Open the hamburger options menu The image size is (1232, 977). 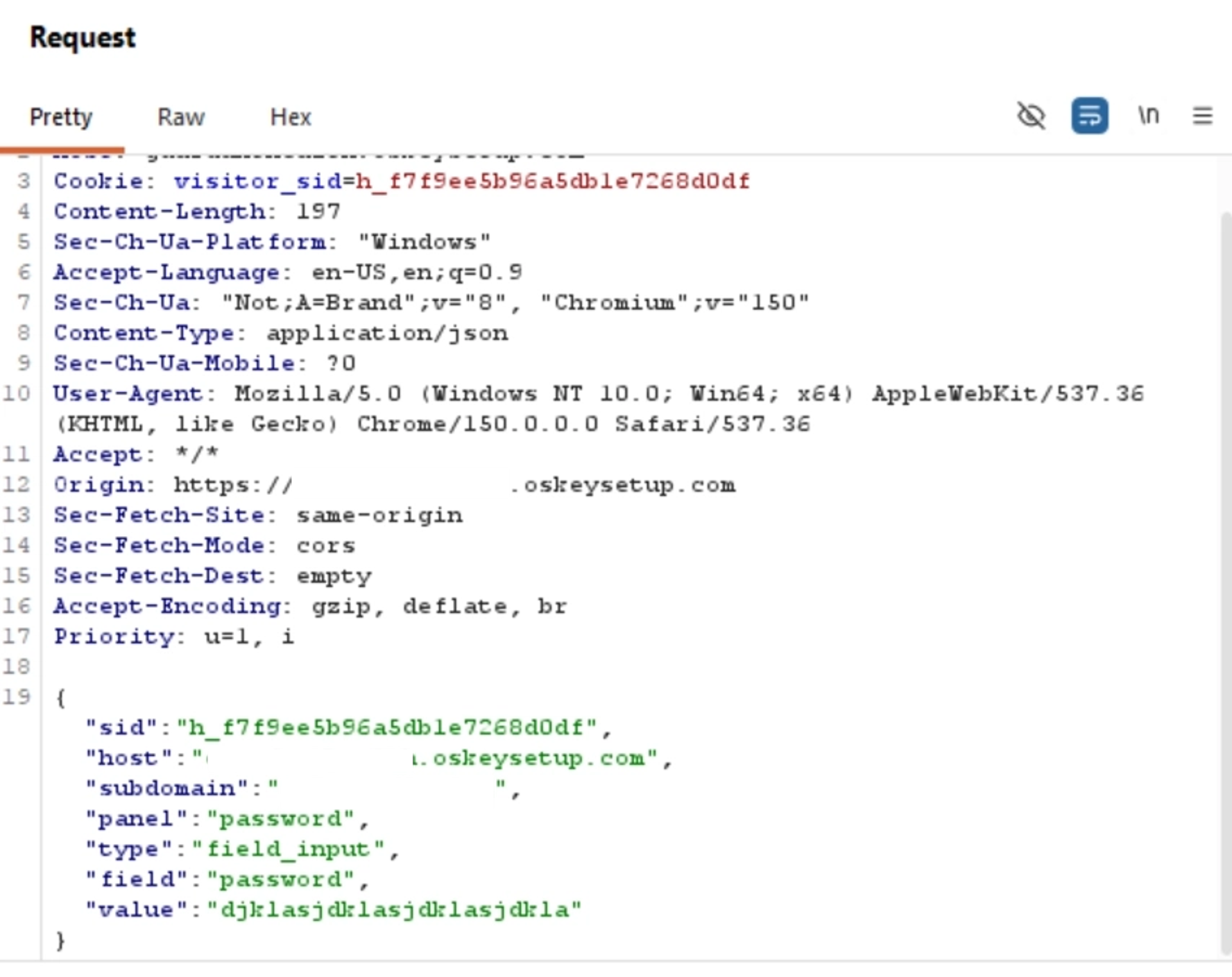(x=1202, y=116)
